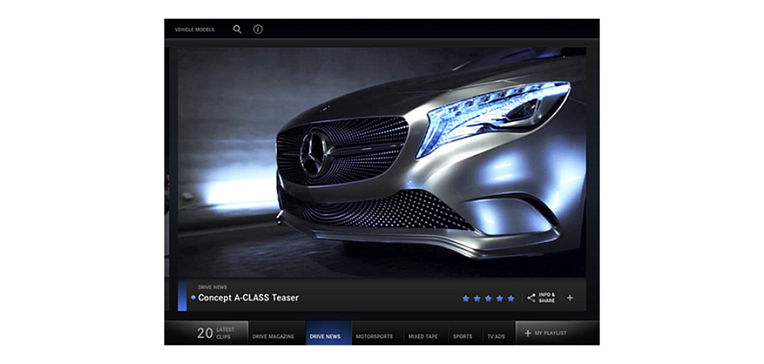Click the plus icon in My Playlist
Screen dimensions: 764x364
click(x=528, y=333)
